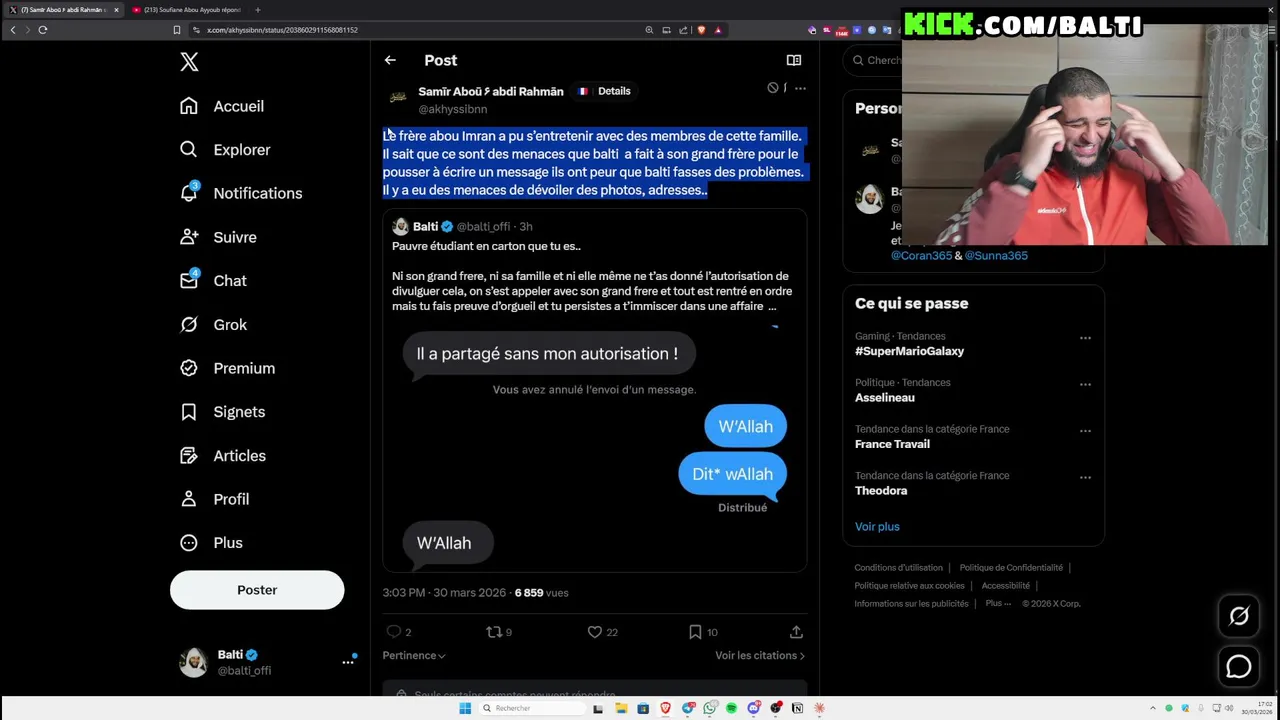Open options for Asselineau trend

point(1085,384)
